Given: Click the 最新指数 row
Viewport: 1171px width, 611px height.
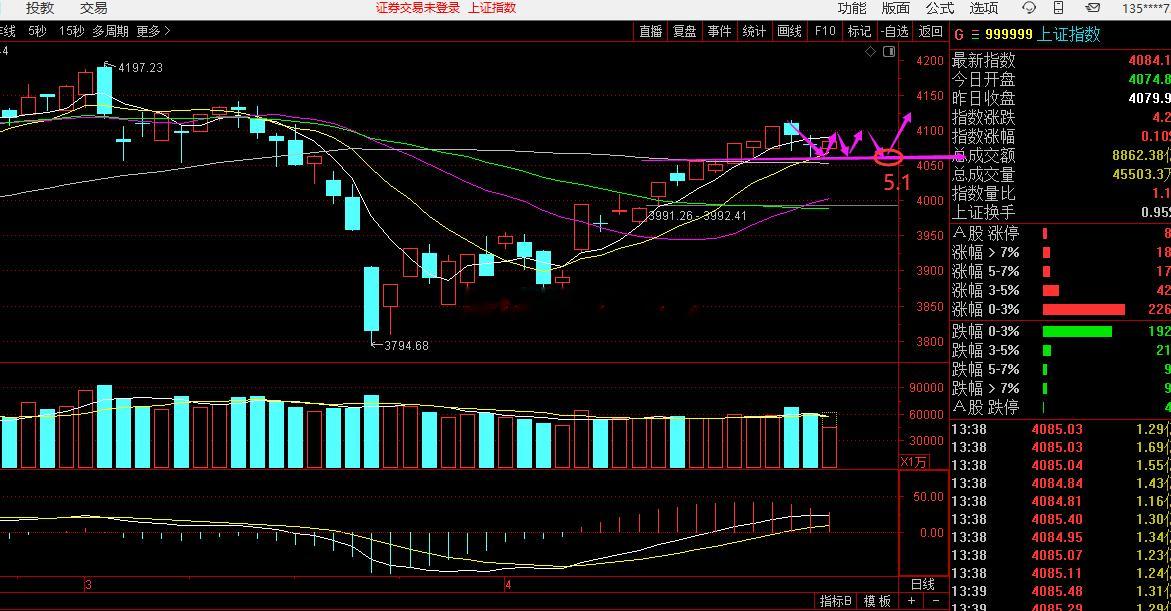Looking at the screenshot, I should 1060,61.
